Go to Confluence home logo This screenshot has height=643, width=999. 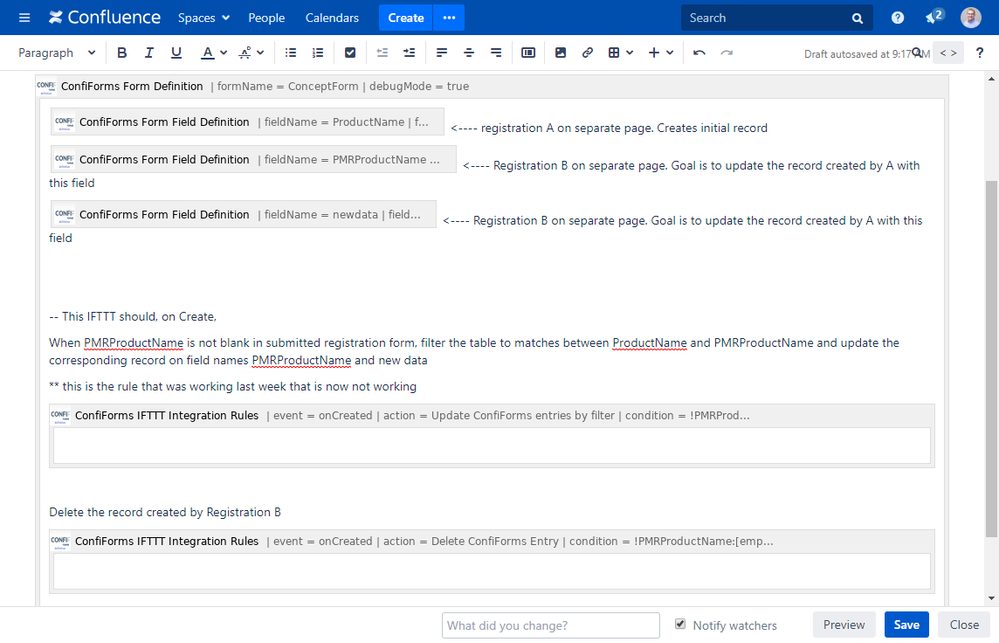104,18
